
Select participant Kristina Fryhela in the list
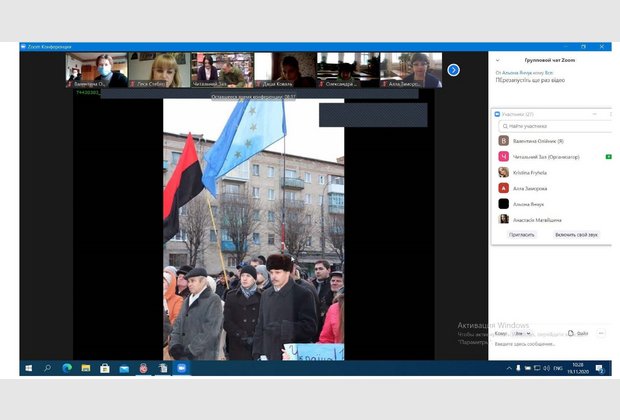[530, 172]
